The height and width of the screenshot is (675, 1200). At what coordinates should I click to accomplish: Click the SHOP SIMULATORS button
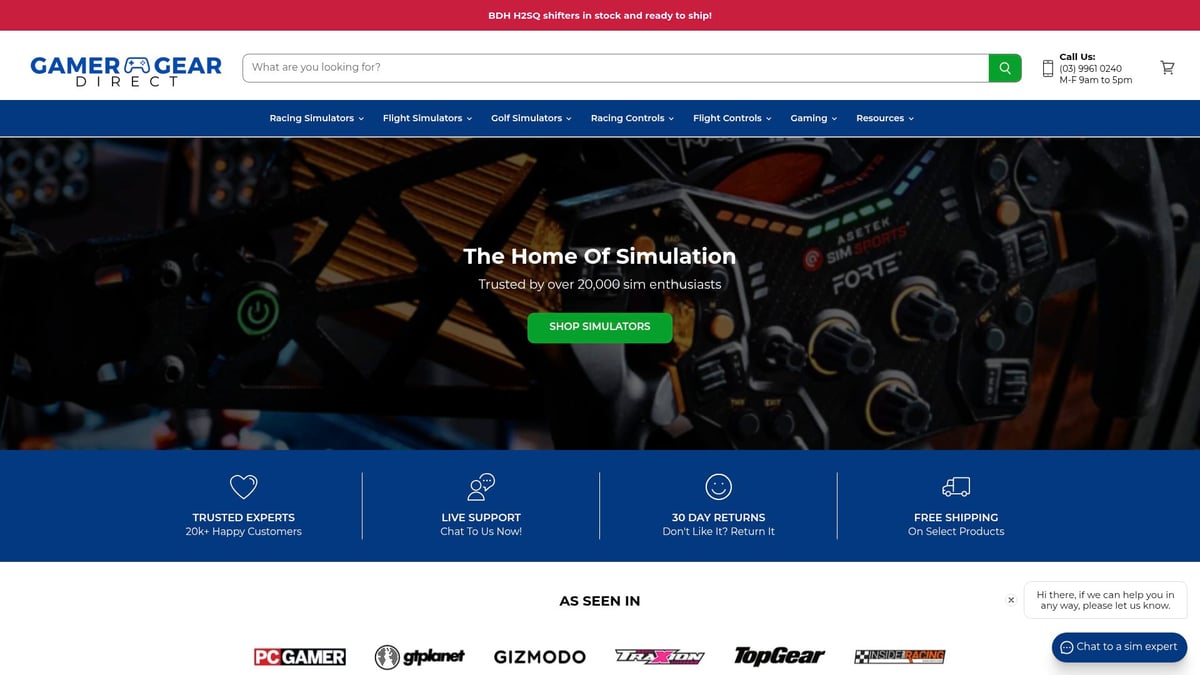pos(599,327)
